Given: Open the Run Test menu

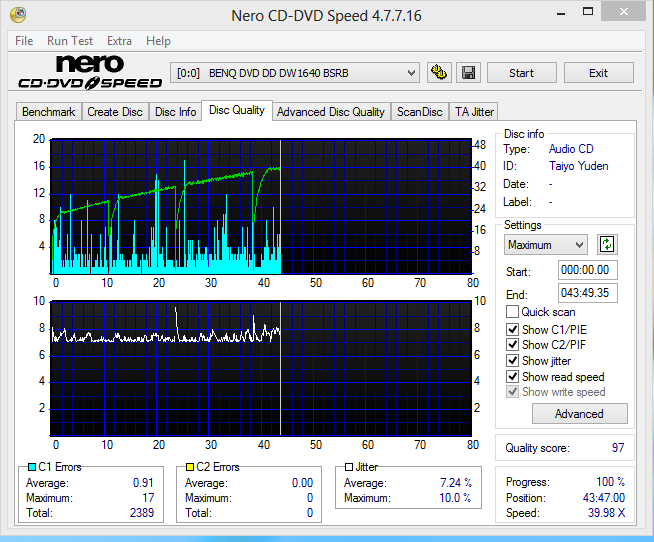Looking at the screenshot, I should click(70, 41).
